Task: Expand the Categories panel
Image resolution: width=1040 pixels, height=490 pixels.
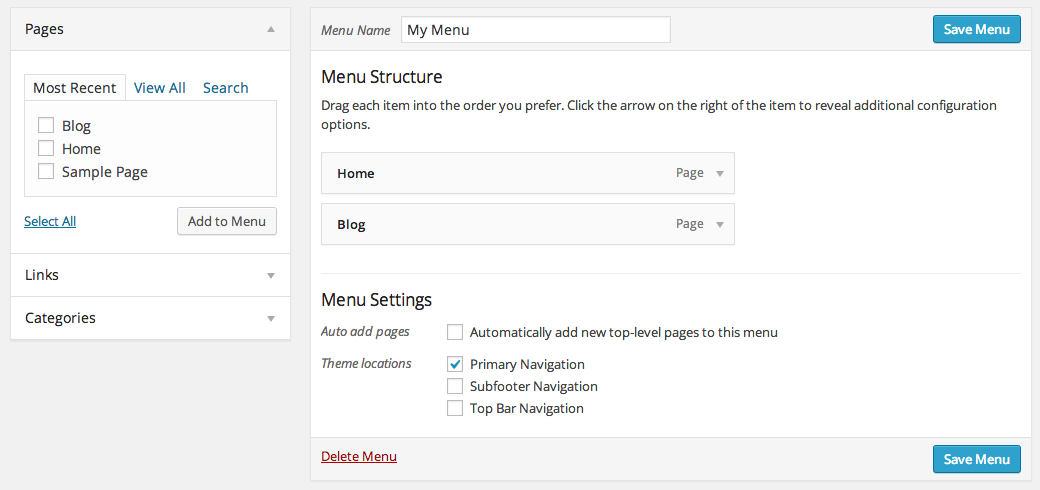Action: [271, 318]
